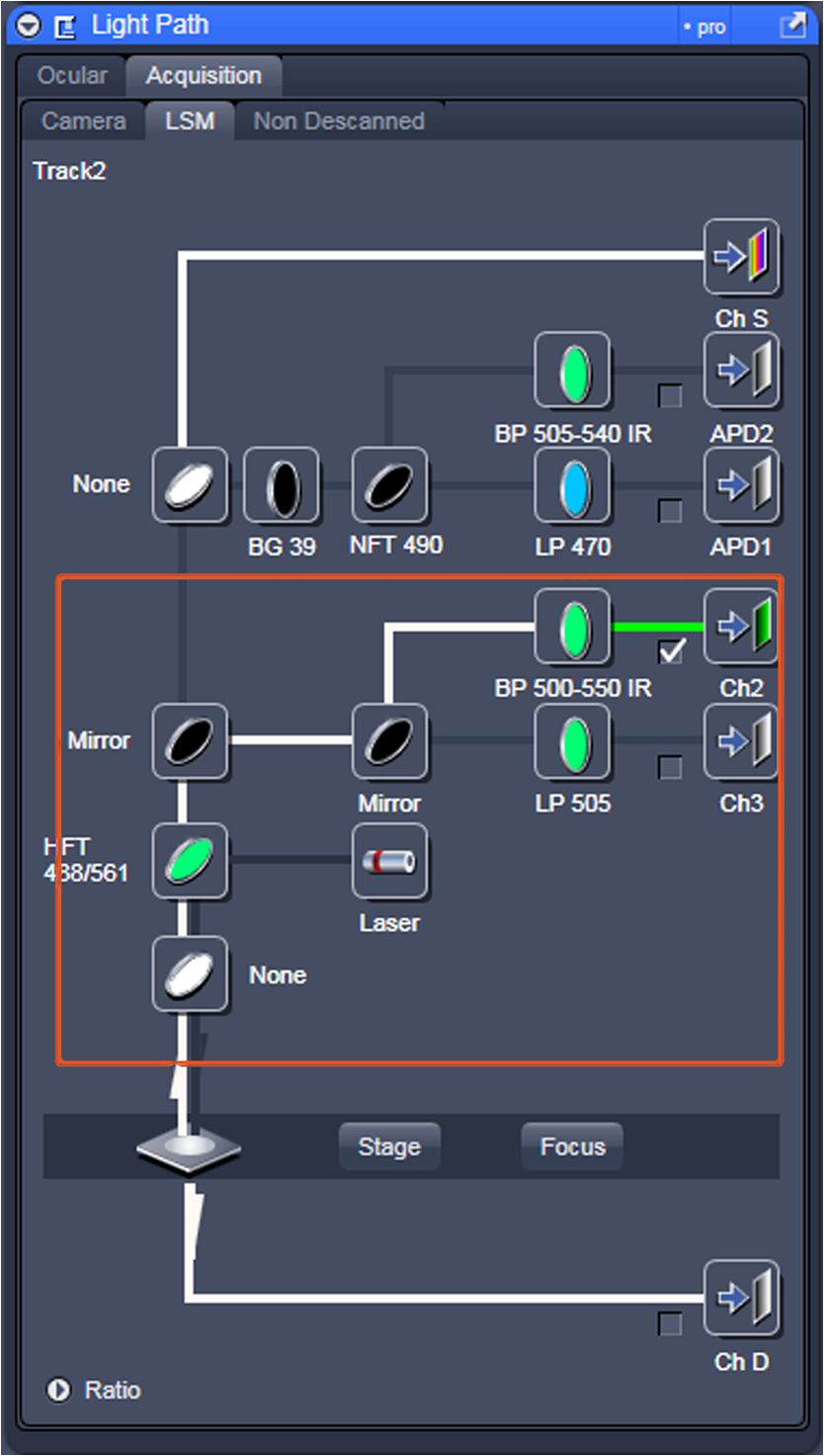Click the left Mirror beam splitter icon
This screenshot has height=1456, width=824.
pos(190,741)
